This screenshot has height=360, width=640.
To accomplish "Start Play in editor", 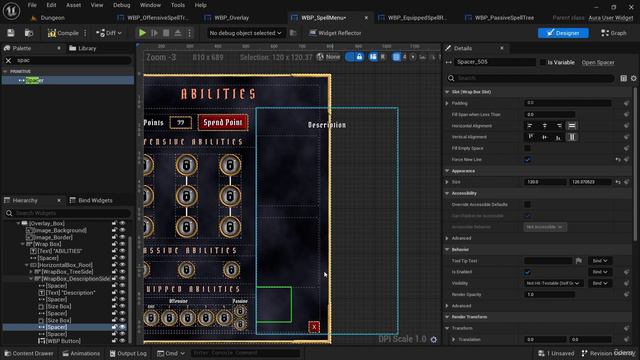I will coord(142,33).
